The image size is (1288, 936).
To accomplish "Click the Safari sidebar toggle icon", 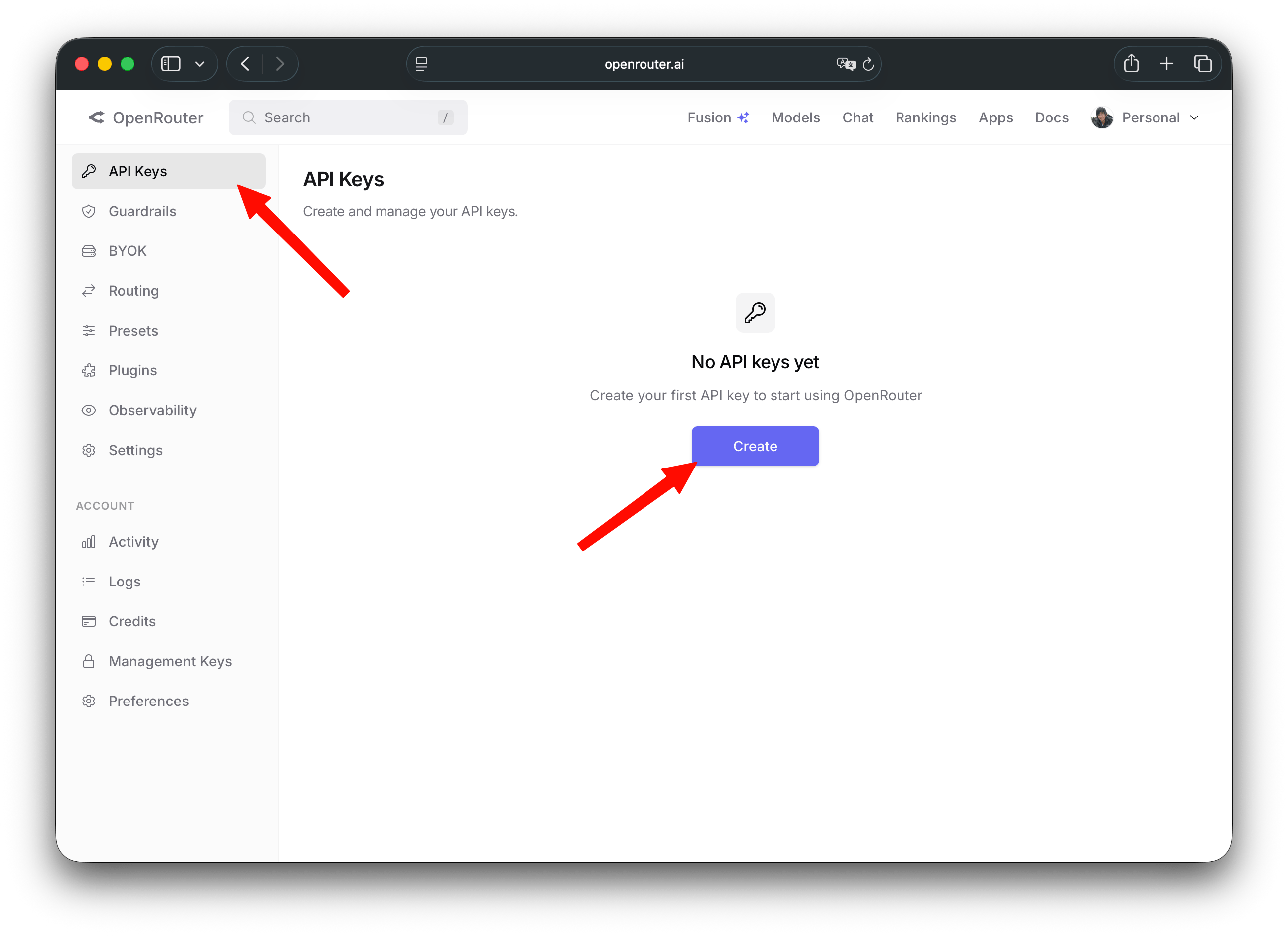I will pos(170,64).
